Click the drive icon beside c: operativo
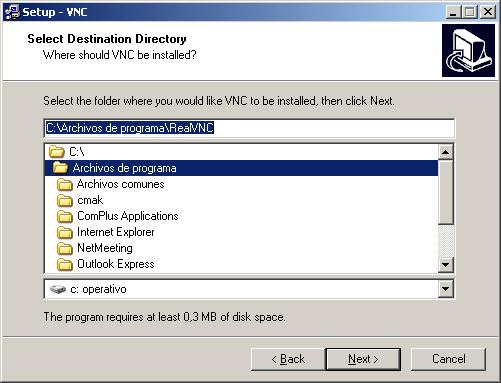The height and width of the screenshot is (383, 501). click(58, 289)
